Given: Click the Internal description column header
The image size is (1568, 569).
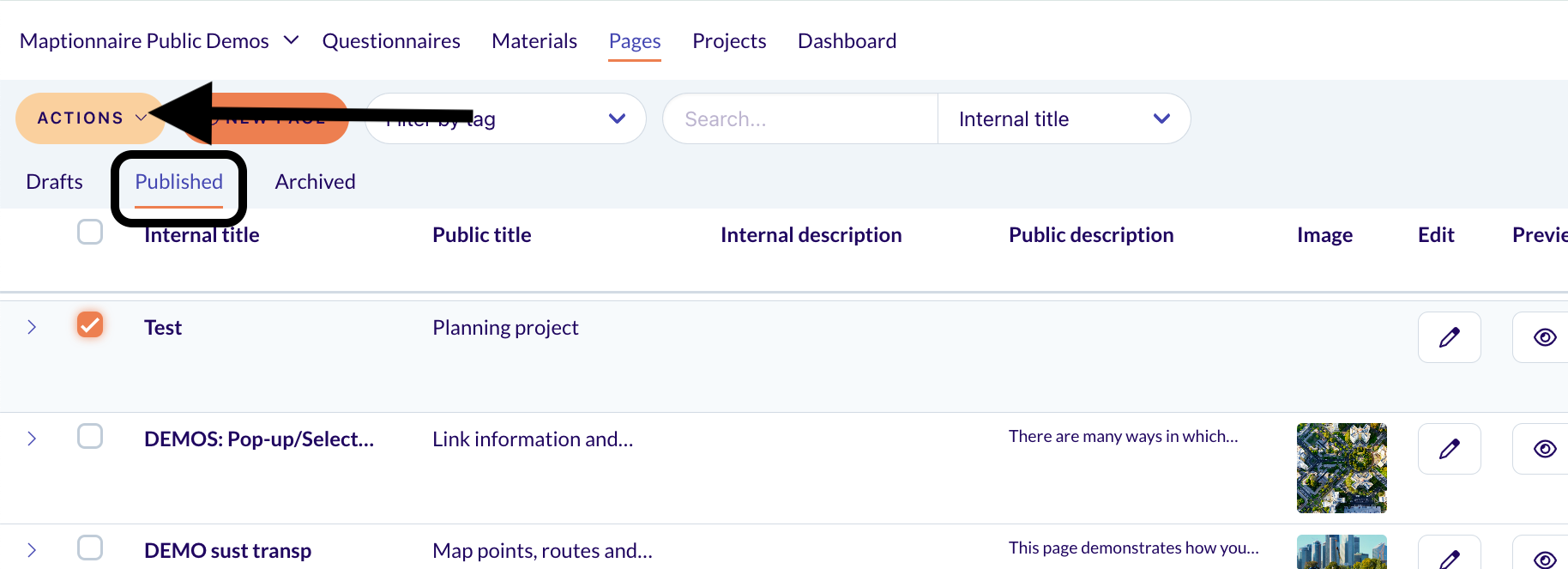Looking at the screenshot, I should pos(811,234).
